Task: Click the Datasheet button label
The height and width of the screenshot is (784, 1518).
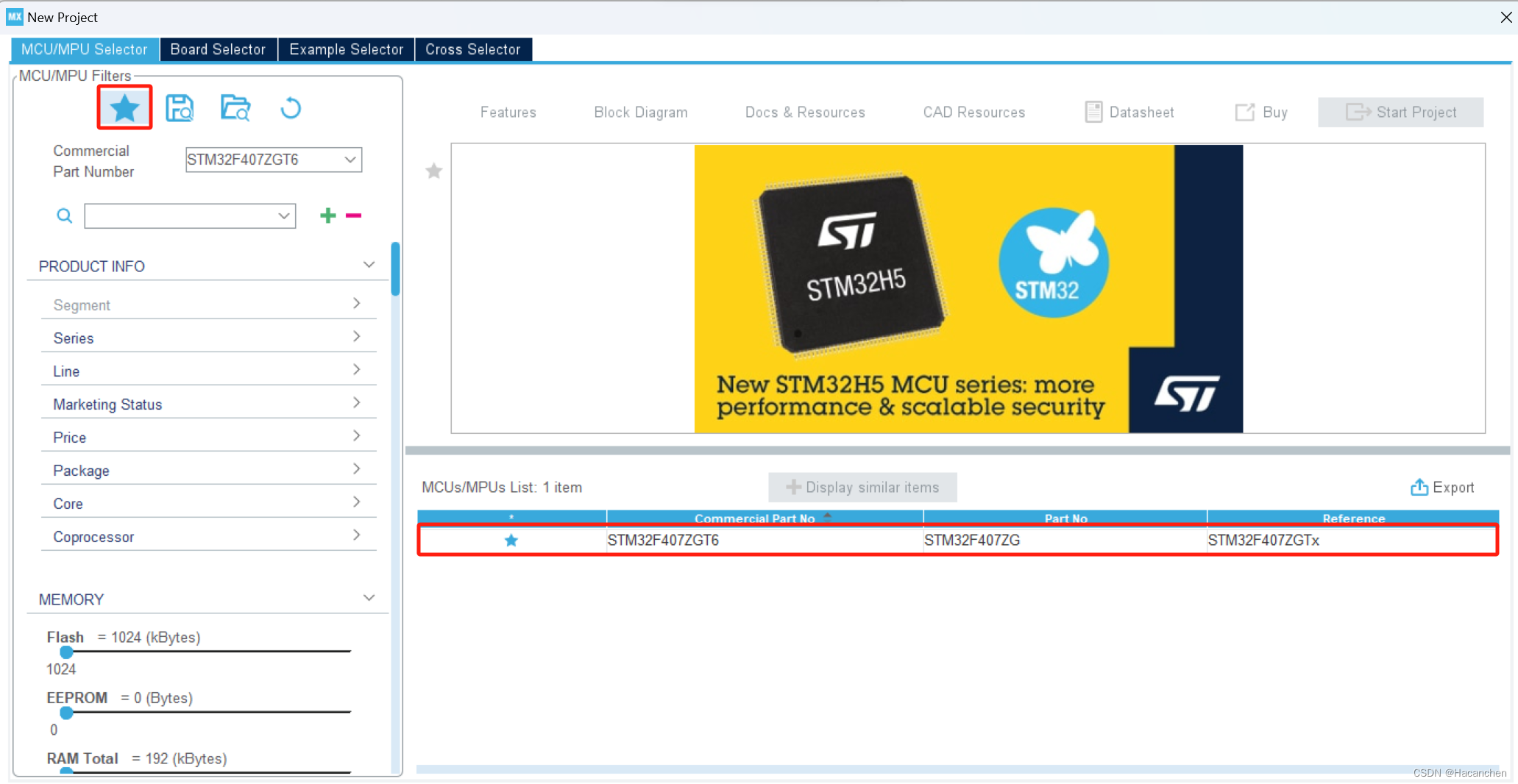Action: coord(1141,112)
